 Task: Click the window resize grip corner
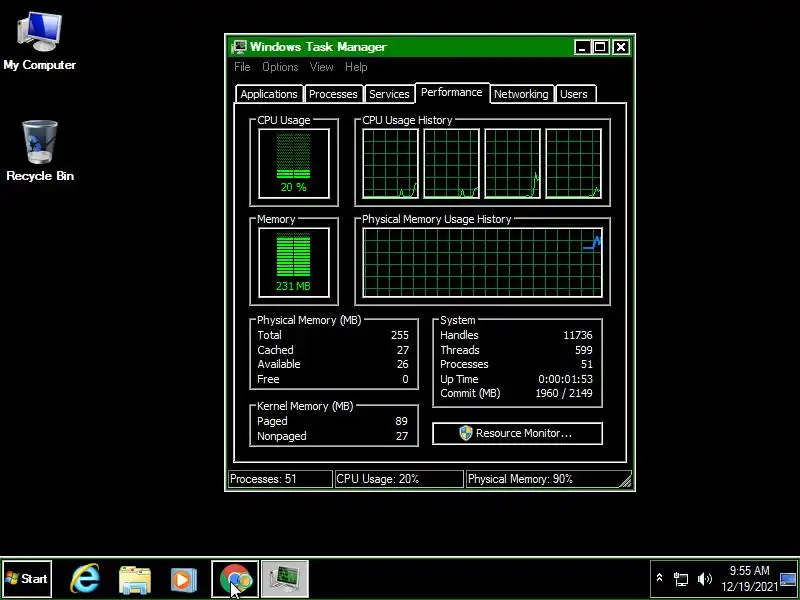[626, 481]
